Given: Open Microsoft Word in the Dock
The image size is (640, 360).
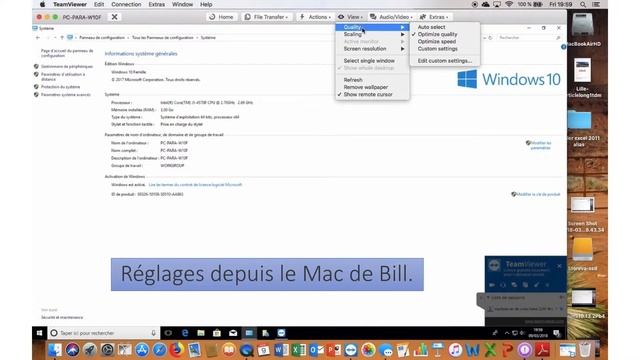Looking at the screenshot, I should 281,350.
